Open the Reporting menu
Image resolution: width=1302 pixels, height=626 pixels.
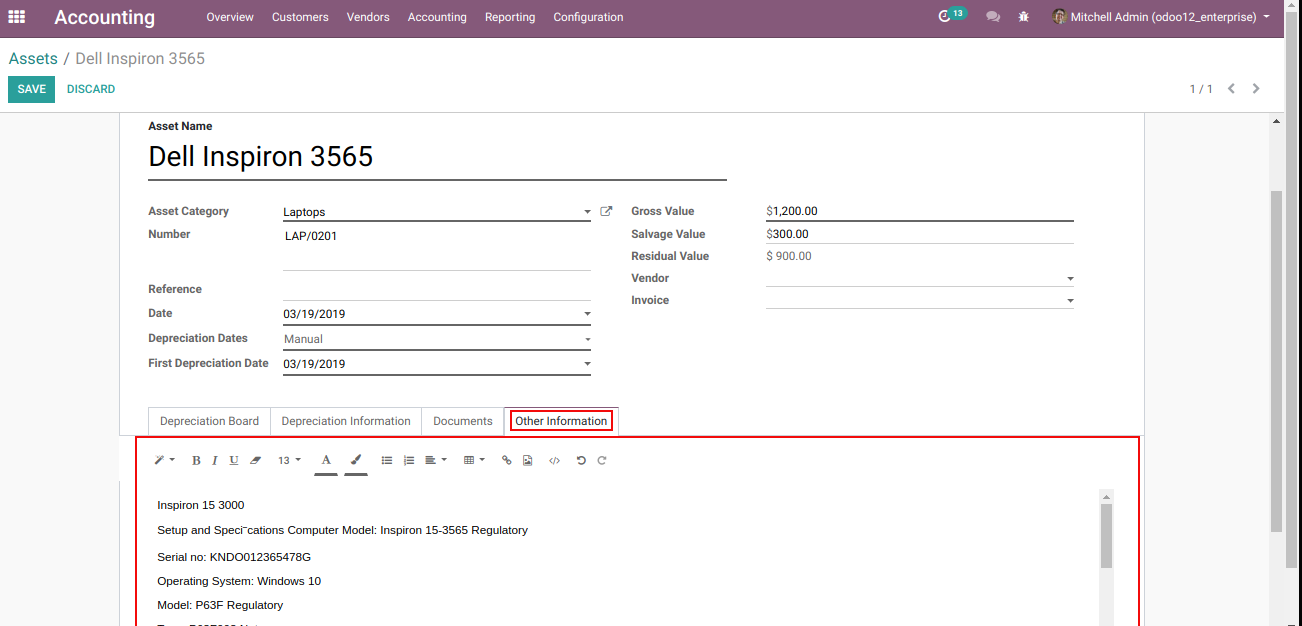[510, 17]
